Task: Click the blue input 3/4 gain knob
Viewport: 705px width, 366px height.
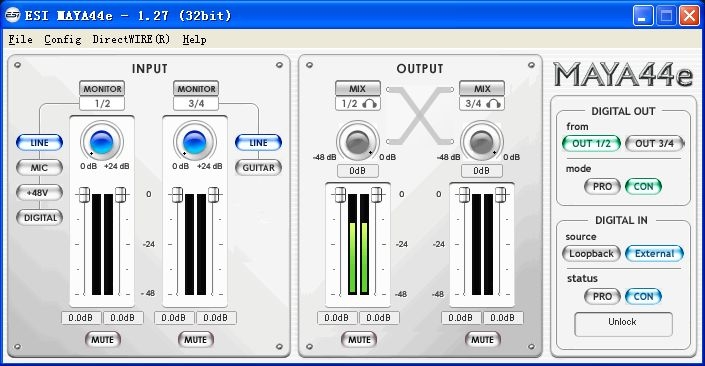Action: click(195, 142)
